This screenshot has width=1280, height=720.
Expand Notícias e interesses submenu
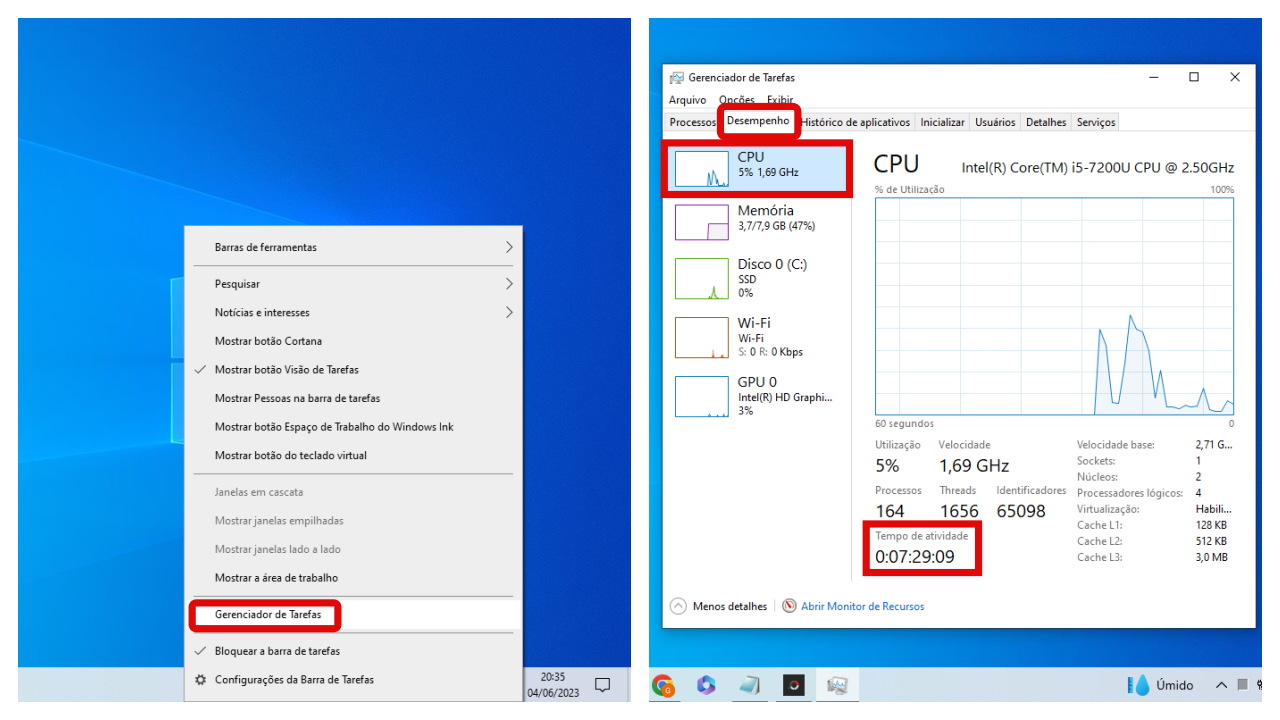[x=353, y=312]
